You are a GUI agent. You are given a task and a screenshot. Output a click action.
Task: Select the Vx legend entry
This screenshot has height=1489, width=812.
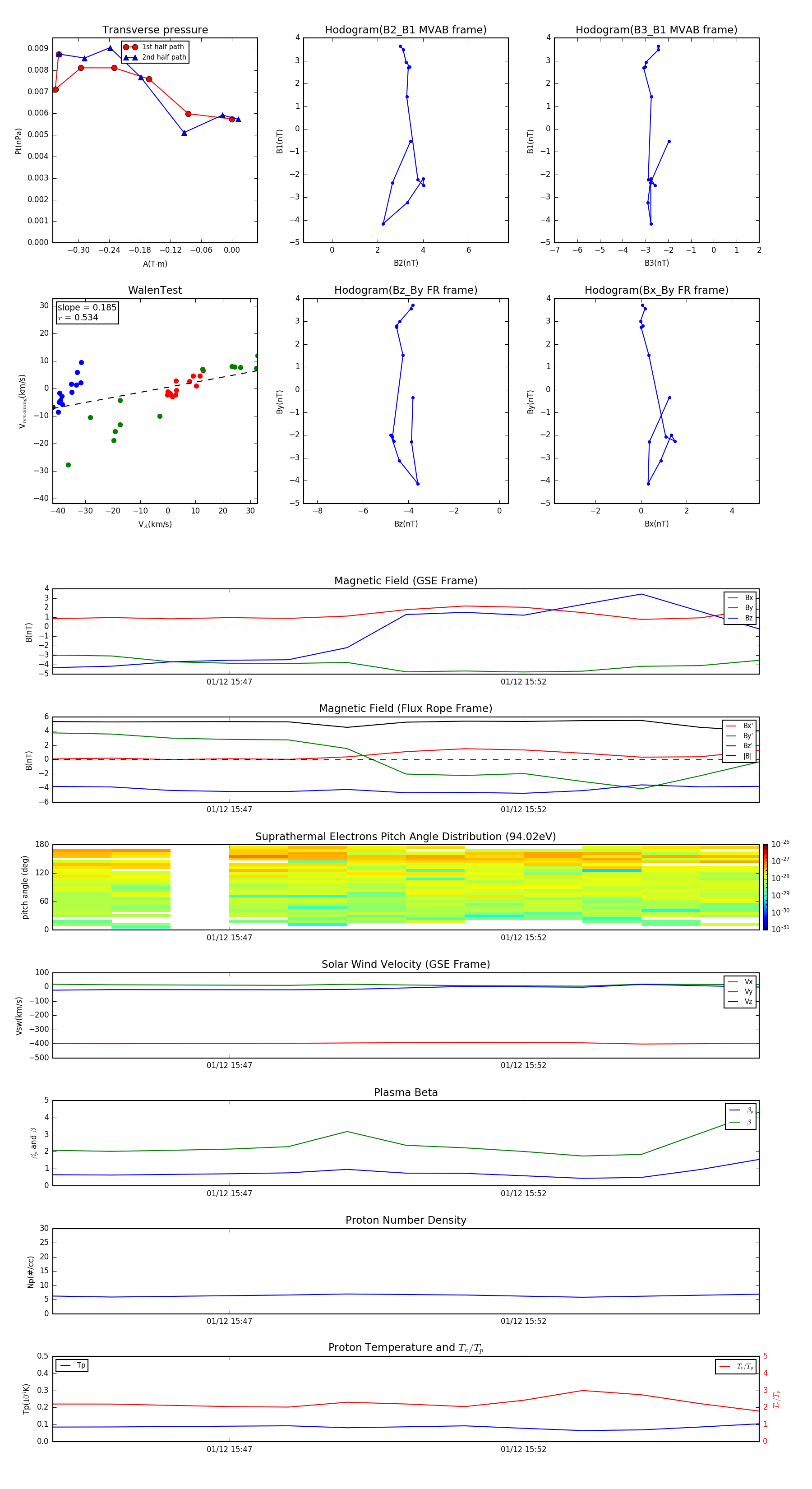click(x=740, y=981)
